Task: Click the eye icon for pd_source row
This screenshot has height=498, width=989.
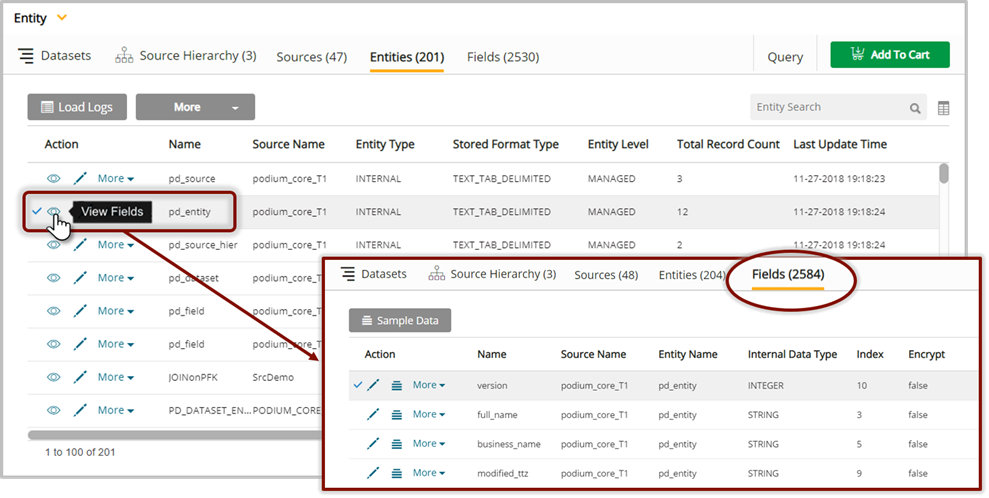Action: 54,178
